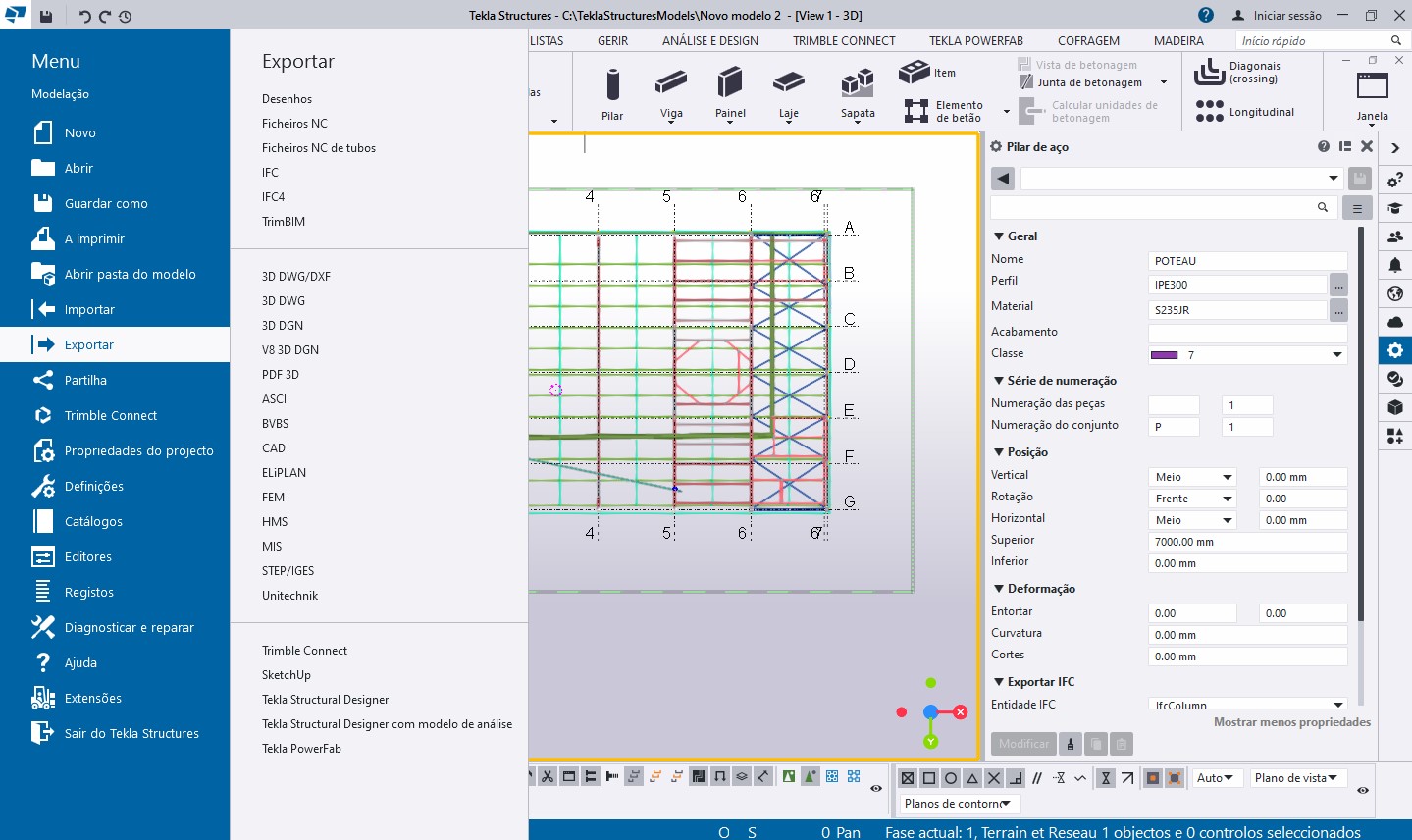Toggle the snap to crossed-square points switch
This screenshot has width=1412, height=840.
click(908, 778)
